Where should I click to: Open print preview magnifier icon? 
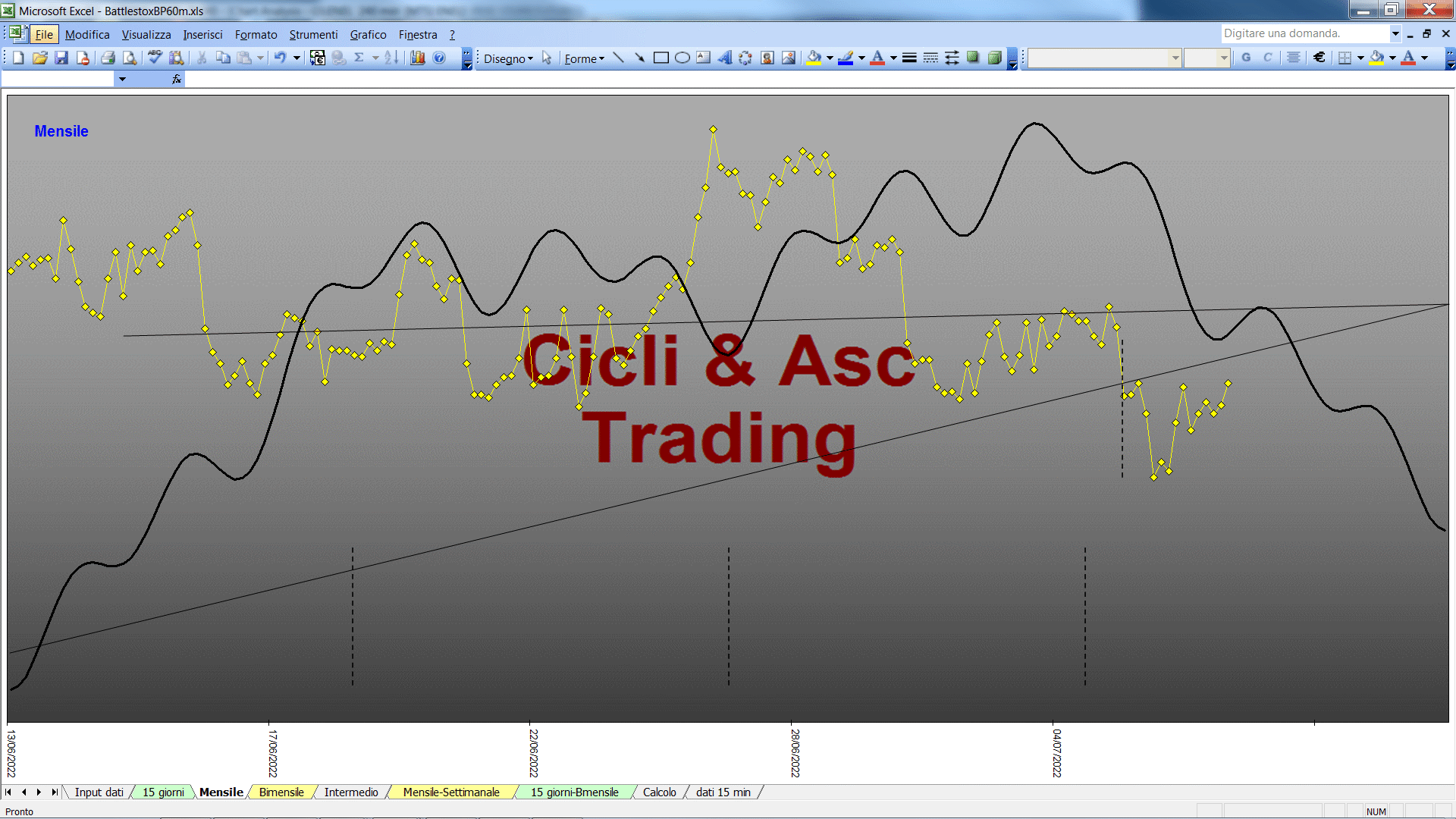pos(130,58)
